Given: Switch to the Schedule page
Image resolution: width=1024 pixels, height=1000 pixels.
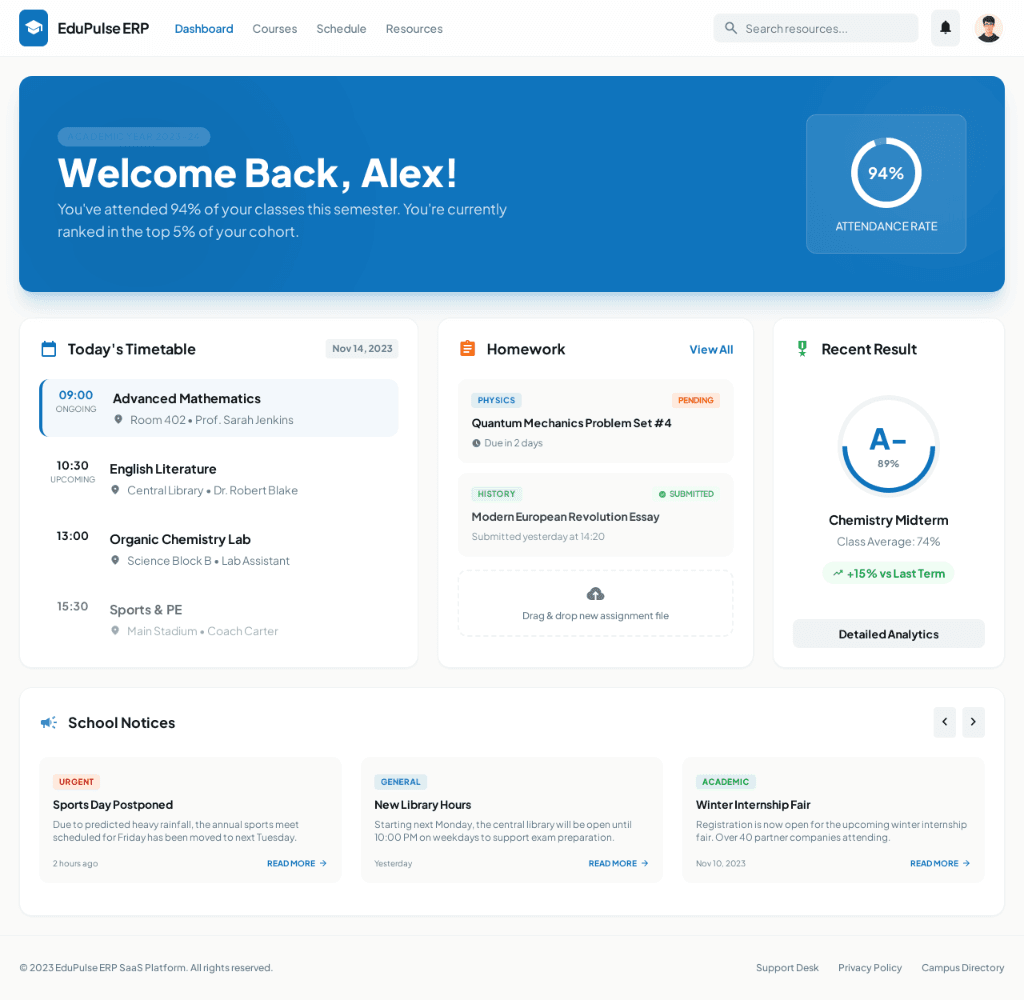Looking at the screenshot, I should pos(341,28).
